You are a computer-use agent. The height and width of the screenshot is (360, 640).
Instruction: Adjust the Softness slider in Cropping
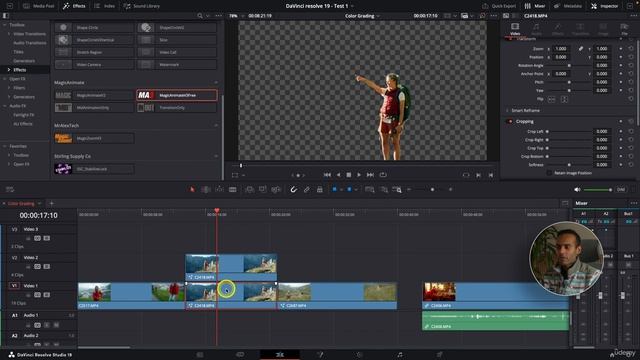(569, 165)
